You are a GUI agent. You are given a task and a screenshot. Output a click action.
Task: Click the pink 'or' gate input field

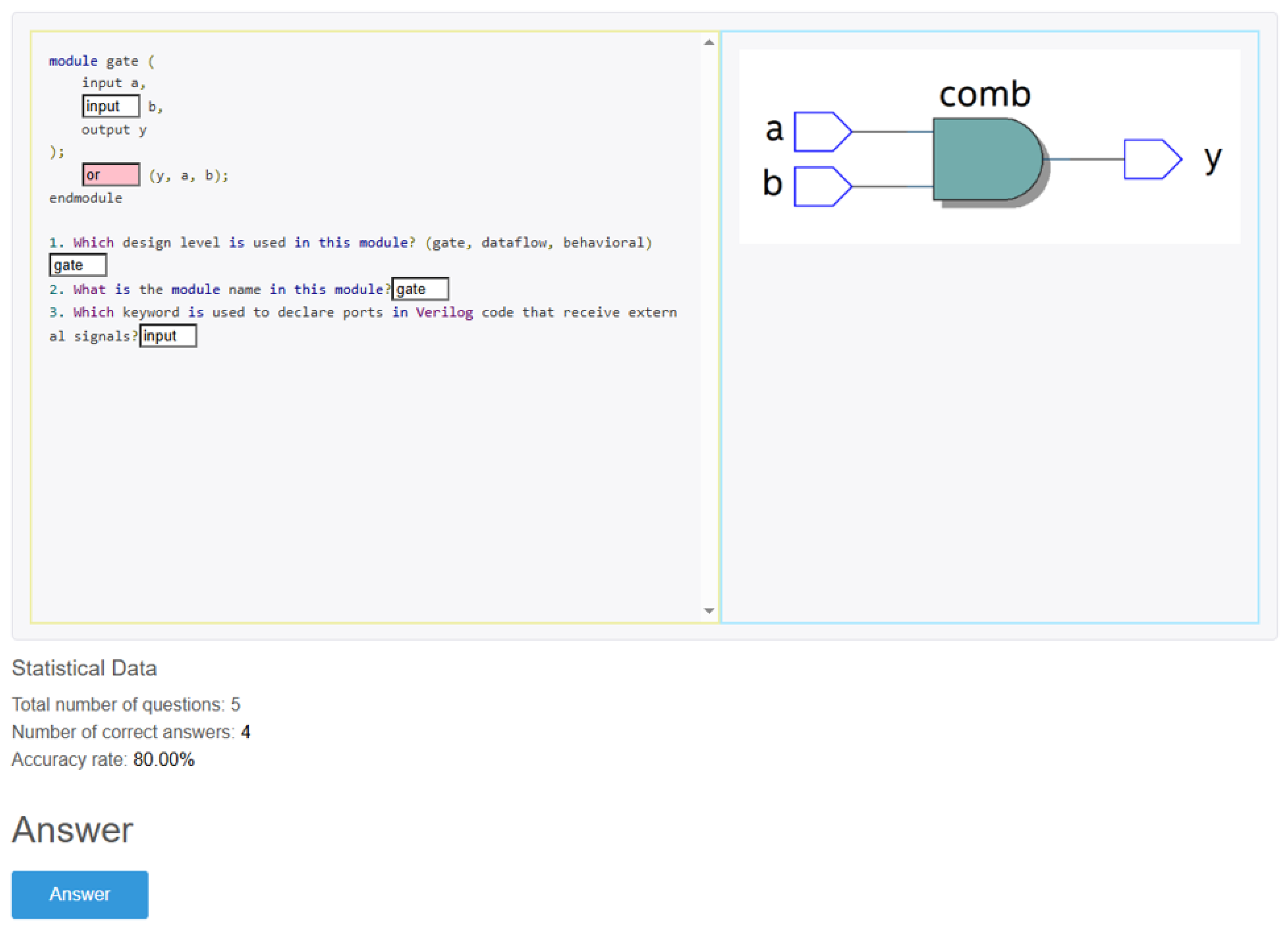(111, 174)
